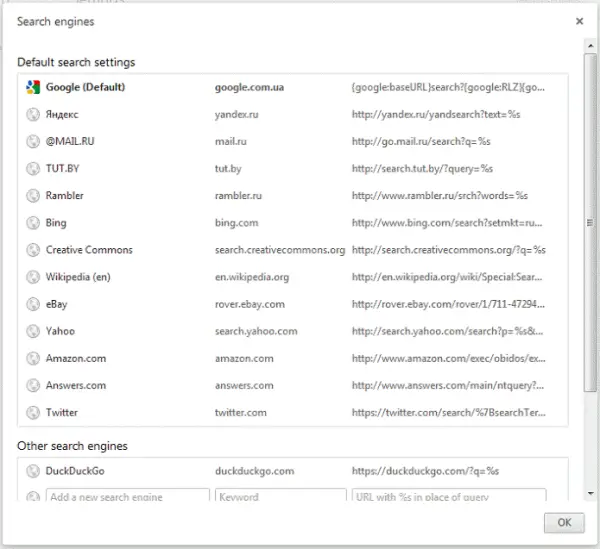Select the Creative Commons engine name
Screen dimensions: 600x549
(x=89, y=250)
